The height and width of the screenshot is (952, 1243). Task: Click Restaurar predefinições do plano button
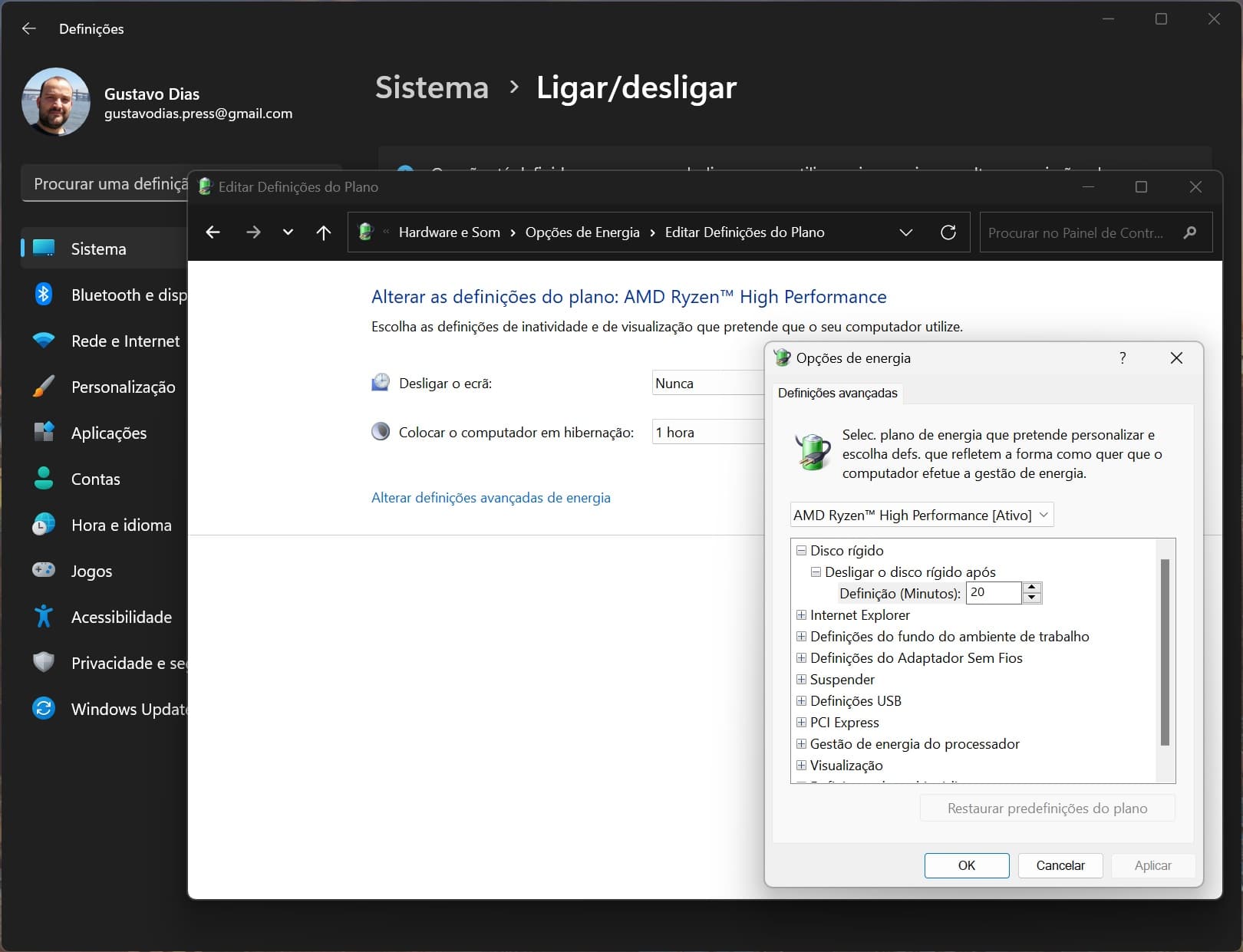(x=1047, y=808)
